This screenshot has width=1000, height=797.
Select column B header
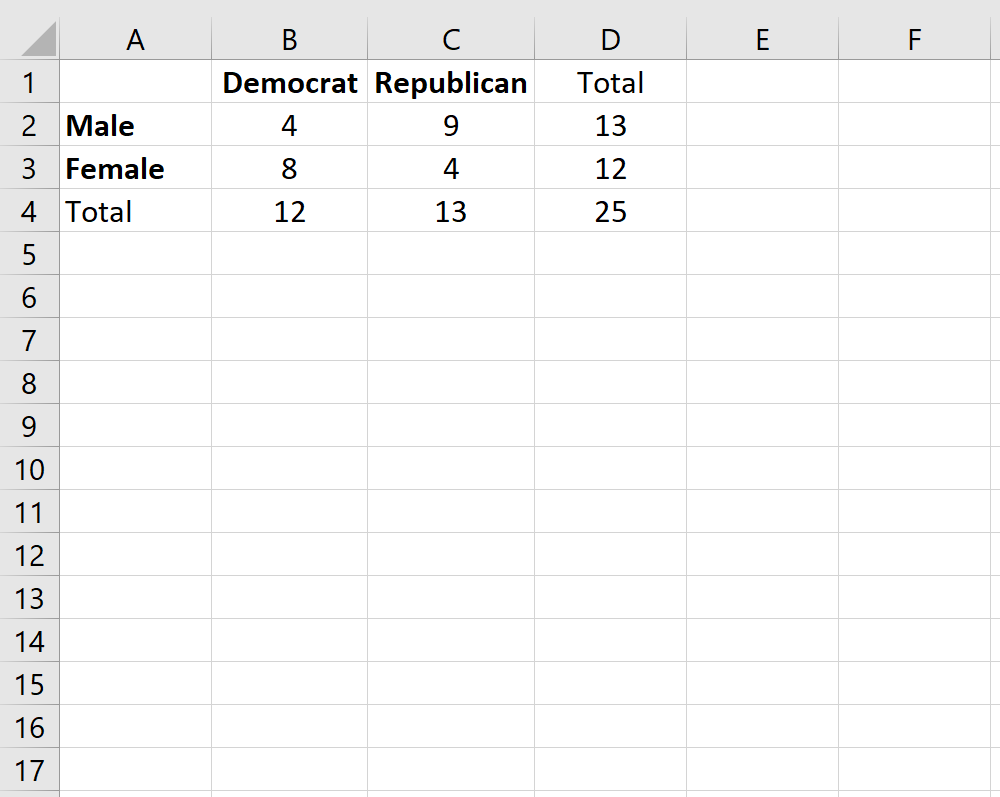289,39
